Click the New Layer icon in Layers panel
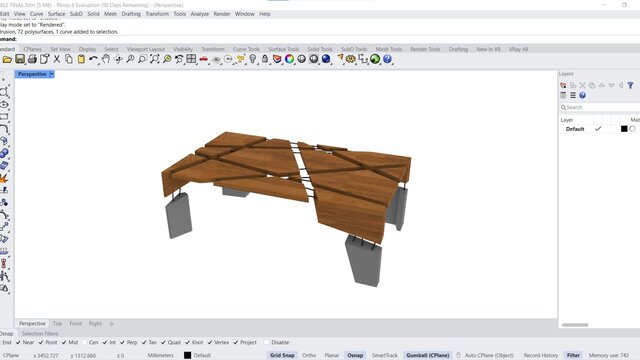Screen dimensions: 640x360 pos(563,85)
